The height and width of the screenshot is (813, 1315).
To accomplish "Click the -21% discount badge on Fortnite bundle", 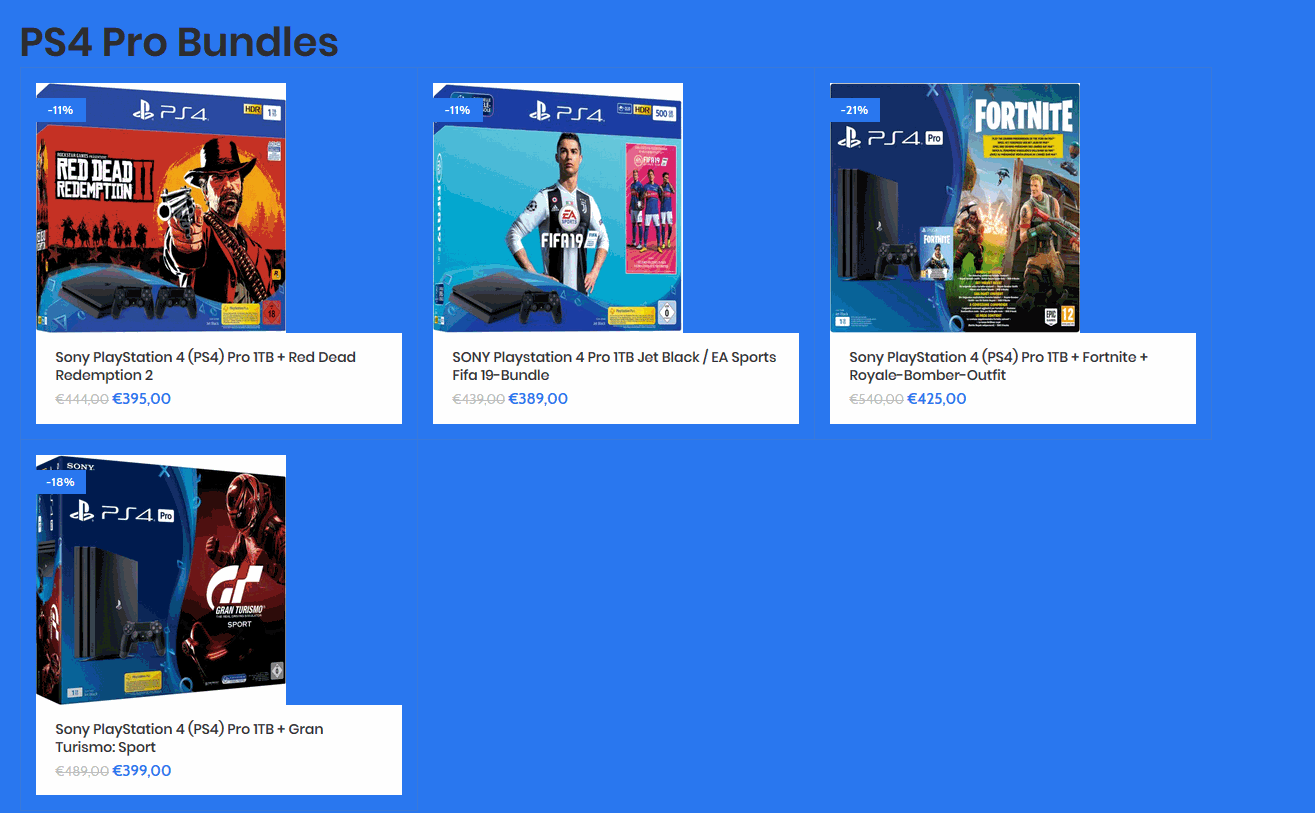I will tap(855, 110).
